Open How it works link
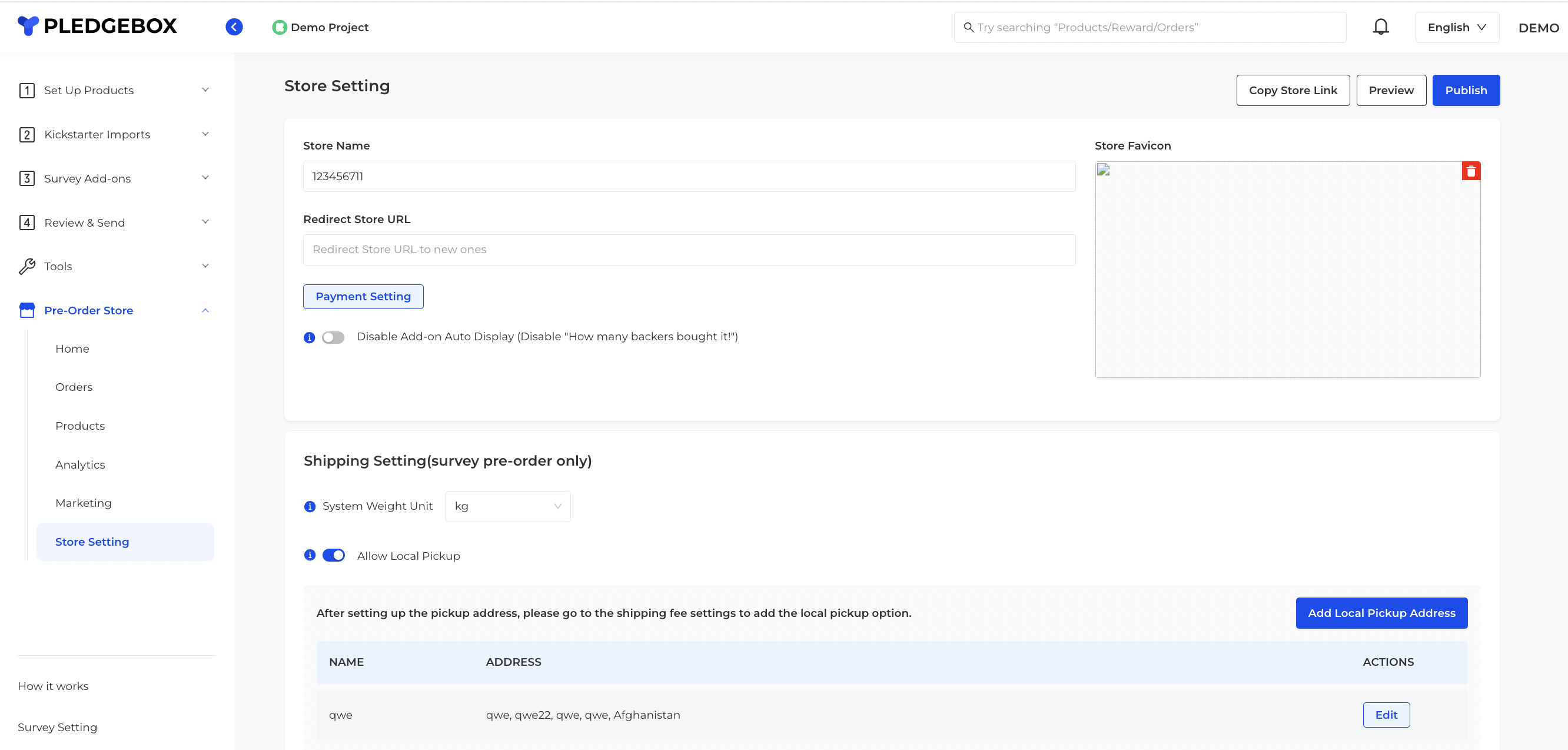Image resolution: width=1568 pixels, height=750 pixels. click(53, 686)
